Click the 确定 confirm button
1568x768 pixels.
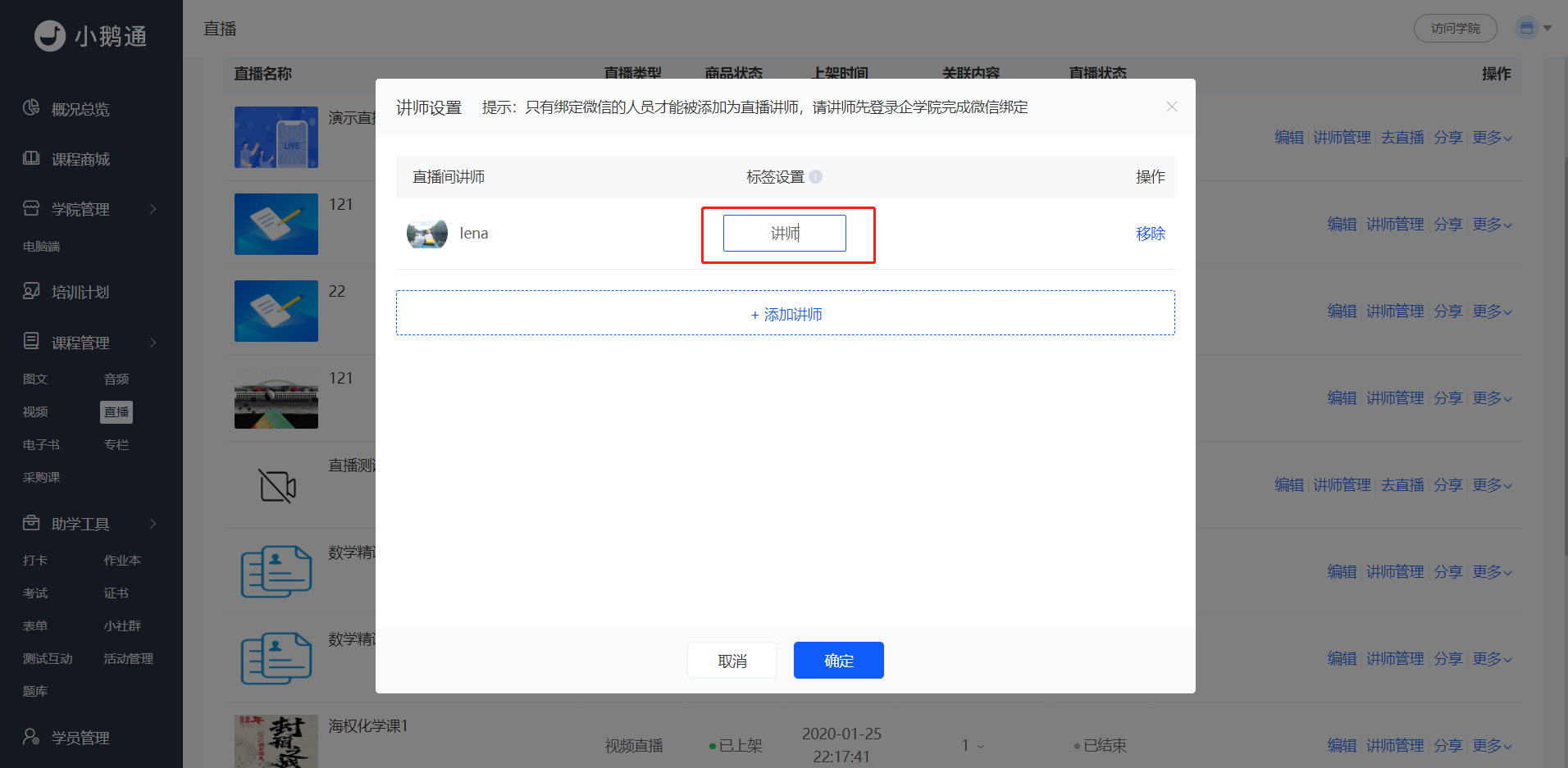838,660
